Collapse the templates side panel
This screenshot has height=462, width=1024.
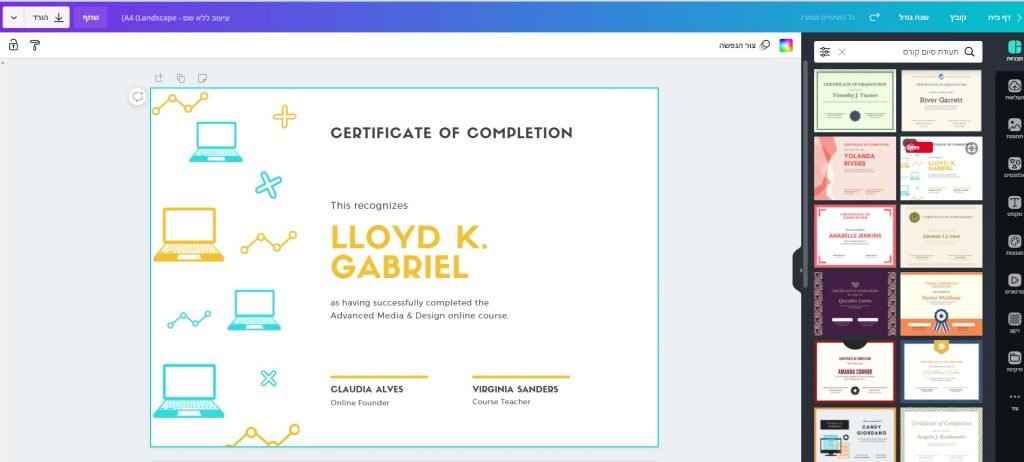click(x=800, y=270)
